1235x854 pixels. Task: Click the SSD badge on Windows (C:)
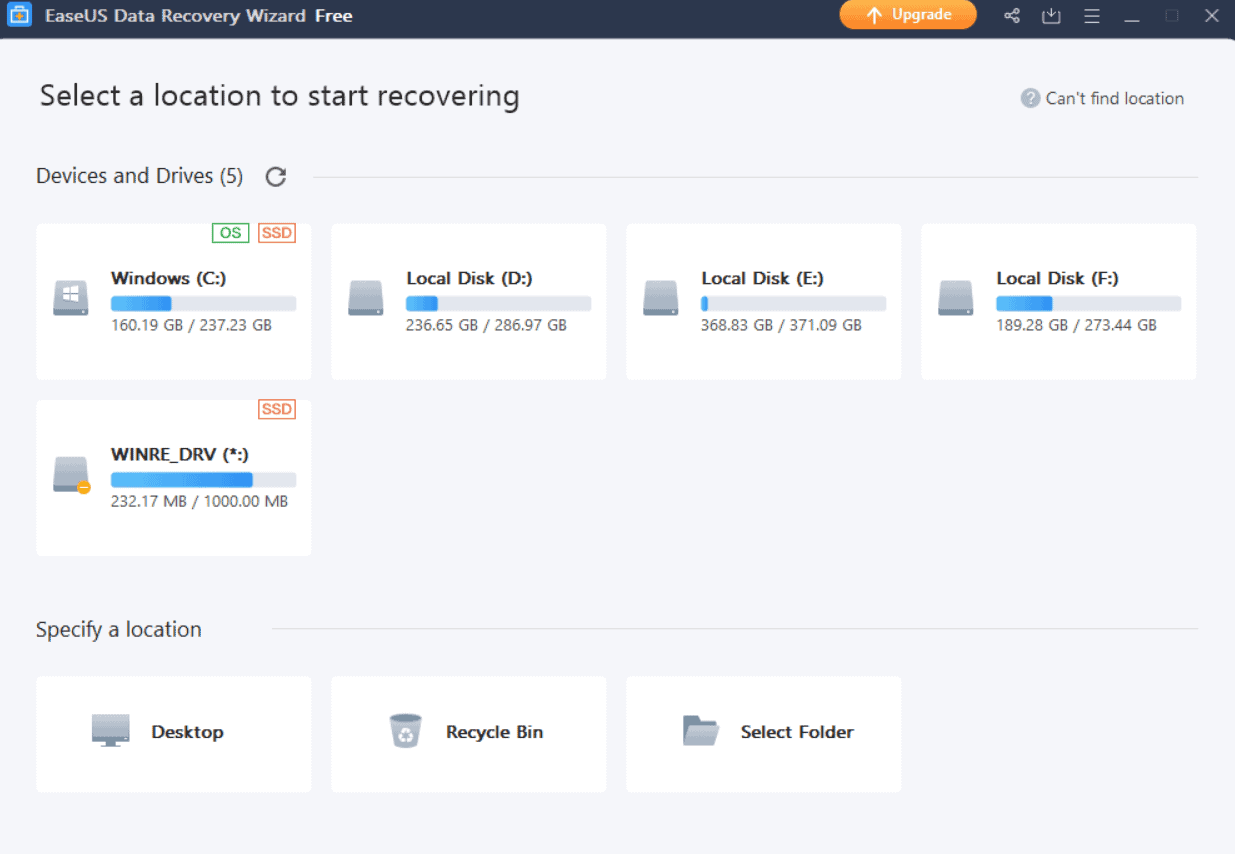point(277,233)
